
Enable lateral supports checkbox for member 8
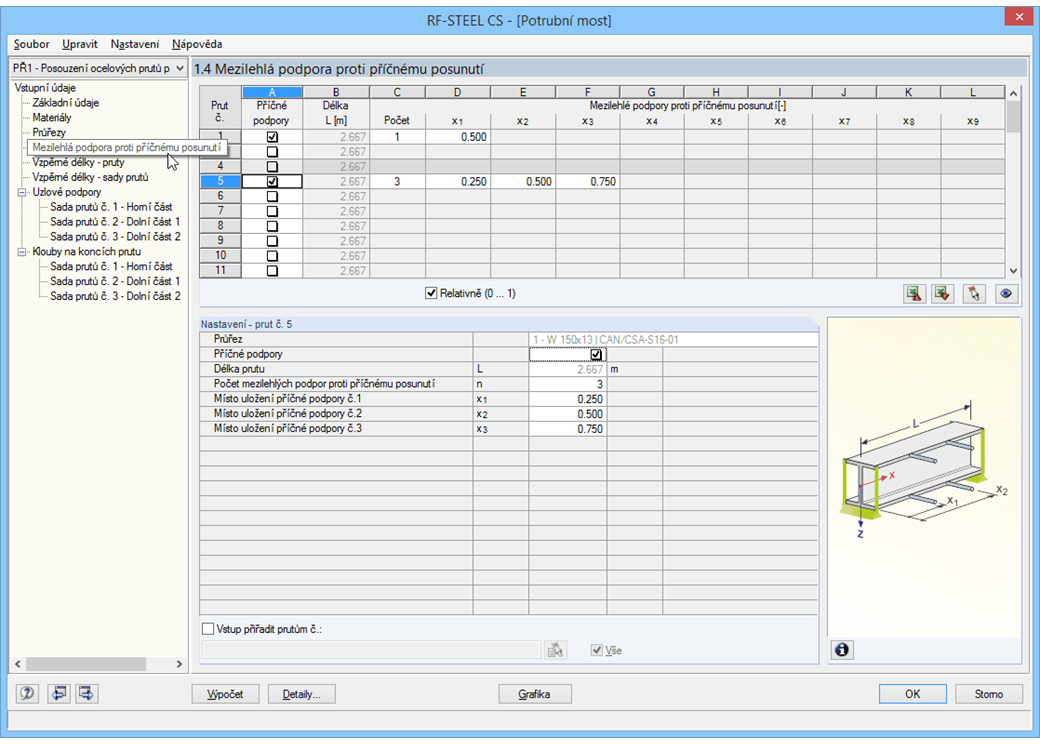(272, 226)
